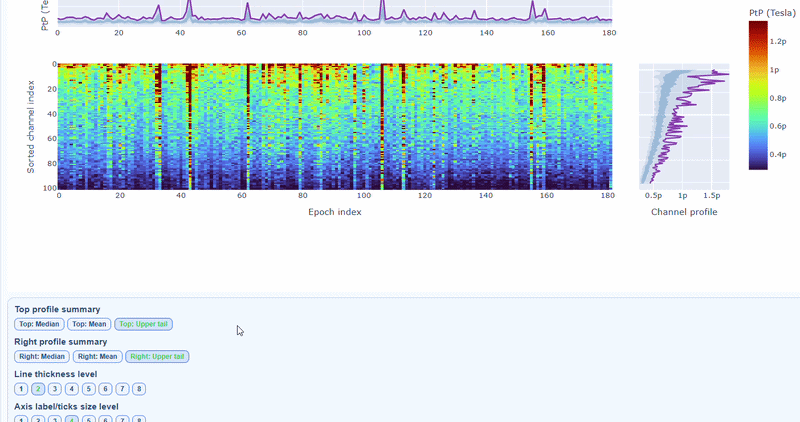Select Top: Median profile summary
This screenshot has height=422, width=800.
(x=39, y=324)
